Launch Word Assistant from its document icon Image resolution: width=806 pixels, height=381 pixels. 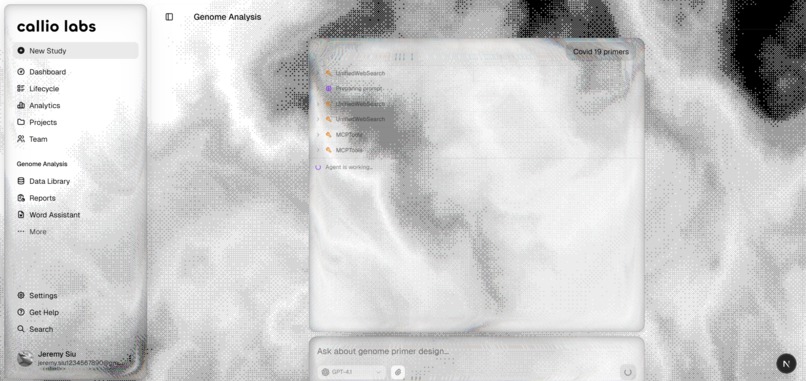tap(21, 215)
